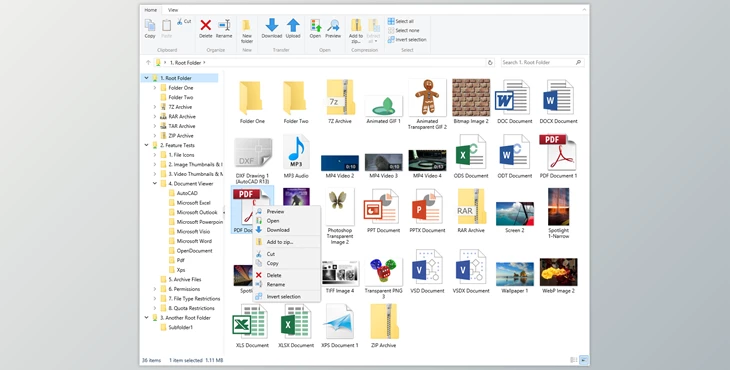Expand Folder One in the tree
Viewport: 730px width, 370px height.
click(155, 88)
